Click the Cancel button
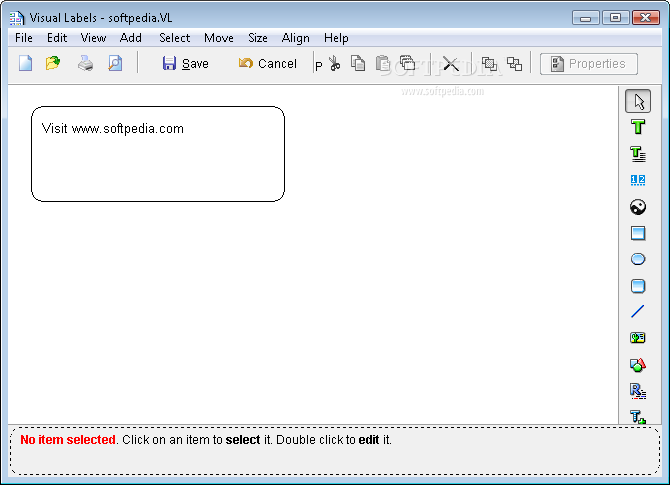Screen dimensions: 670x485 click(x=268, y=64)
